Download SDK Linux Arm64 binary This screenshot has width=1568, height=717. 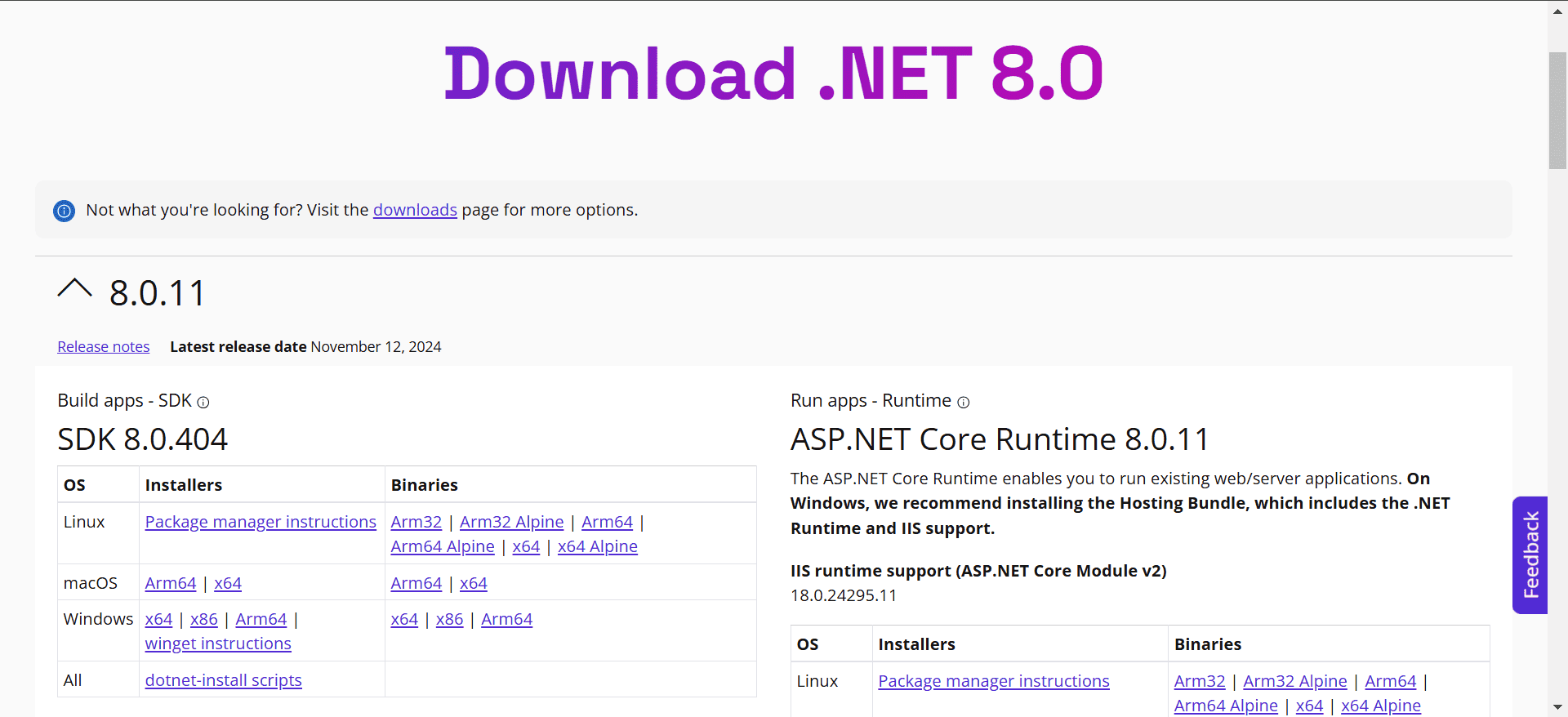(x=607, y=522)
